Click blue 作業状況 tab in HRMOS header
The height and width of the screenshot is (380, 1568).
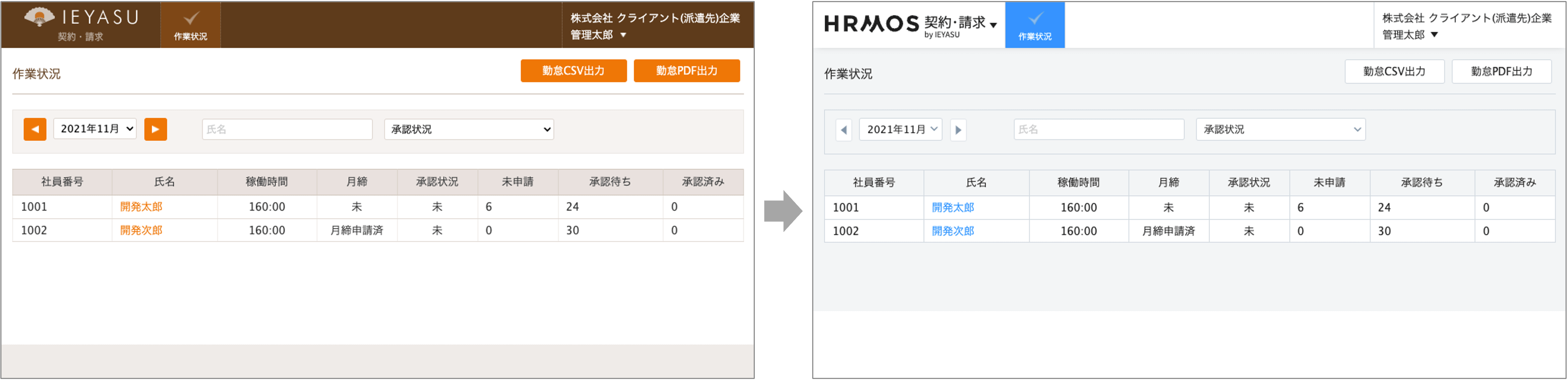pyautogui.click(x=1034, y=25)
